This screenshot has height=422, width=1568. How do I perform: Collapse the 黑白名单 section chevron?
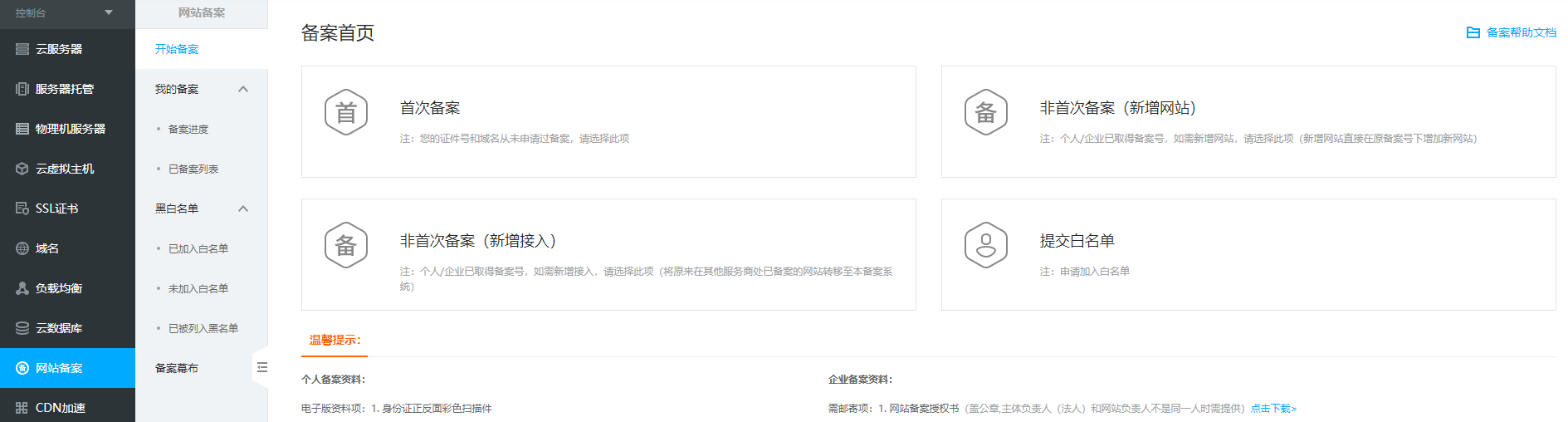[243, 209]
